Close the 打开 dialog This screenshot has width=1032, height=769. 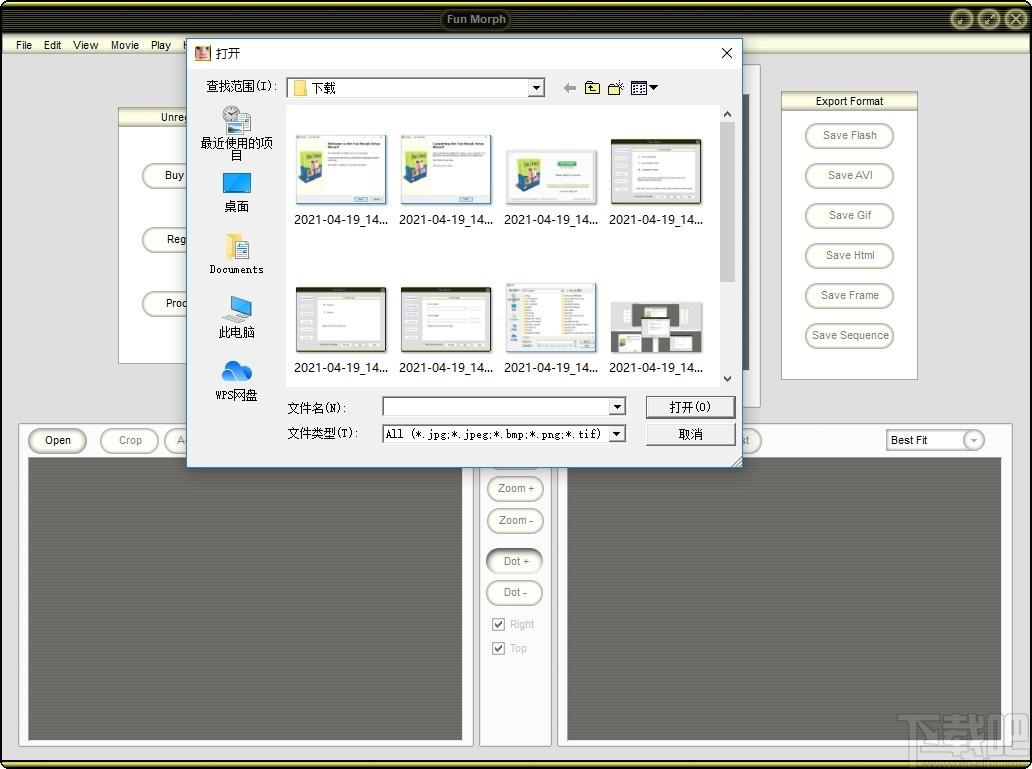727,53
